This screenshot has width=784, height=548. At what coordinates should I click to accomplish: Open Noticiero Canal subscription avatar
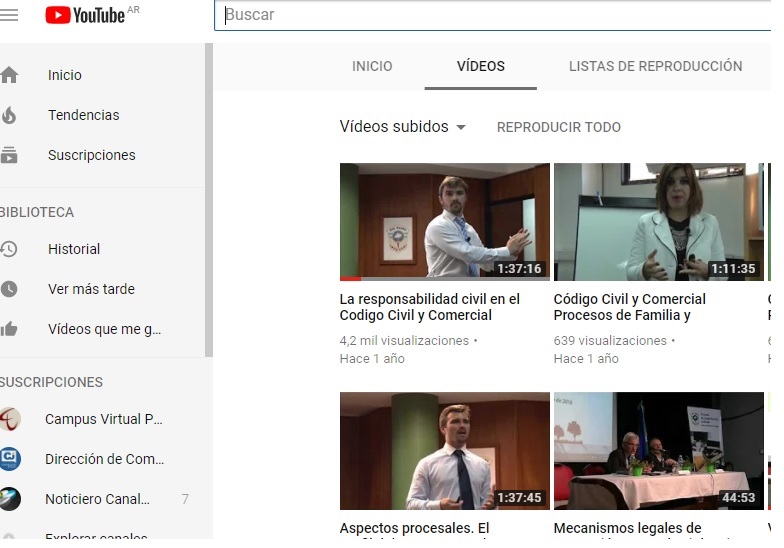click(x=10, y=499)
